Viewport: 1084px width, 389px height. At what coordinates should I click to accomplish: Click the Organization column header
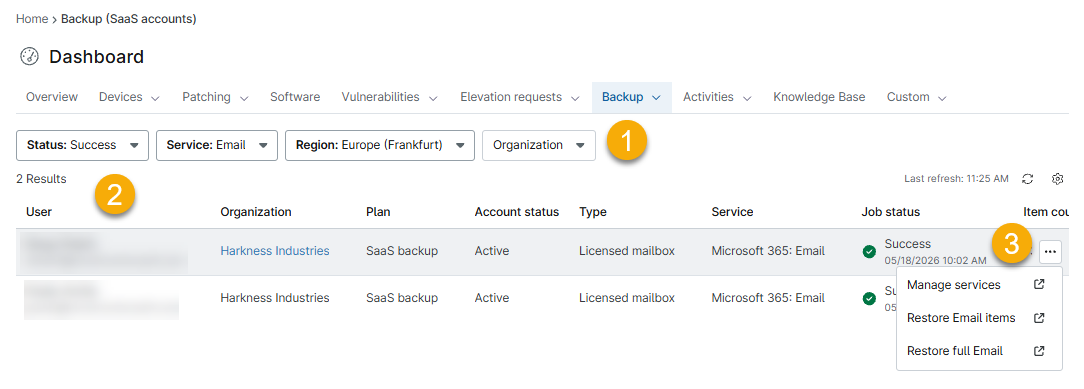click(256, 212)
